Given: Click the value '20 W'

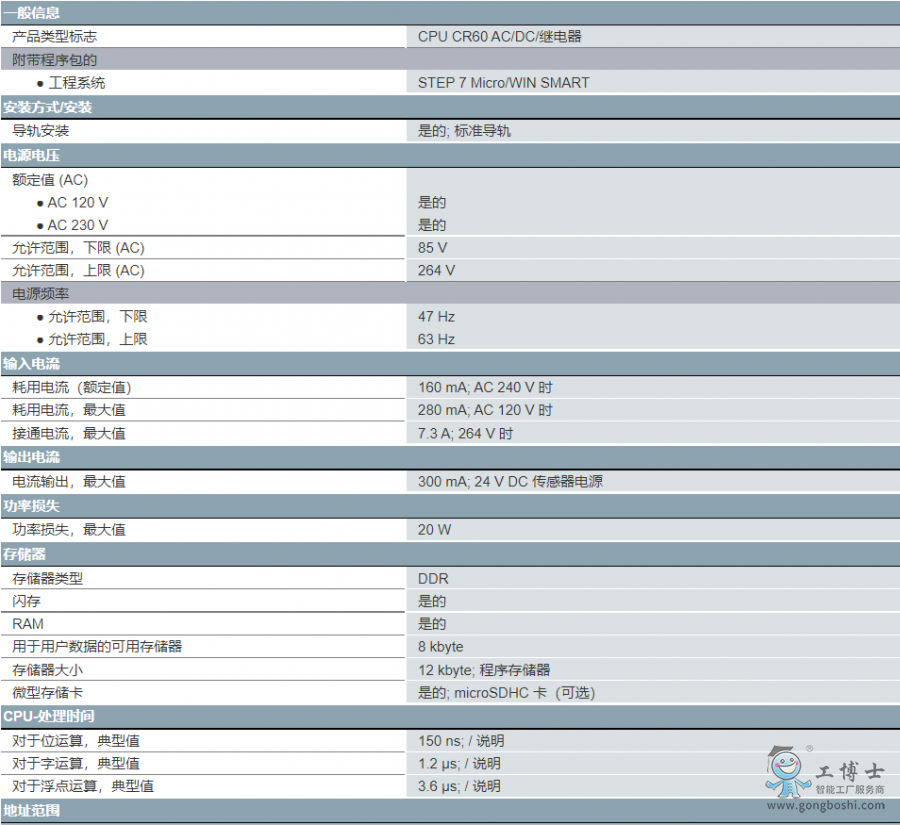Looking at the screenshot, I should click(435, 529).
